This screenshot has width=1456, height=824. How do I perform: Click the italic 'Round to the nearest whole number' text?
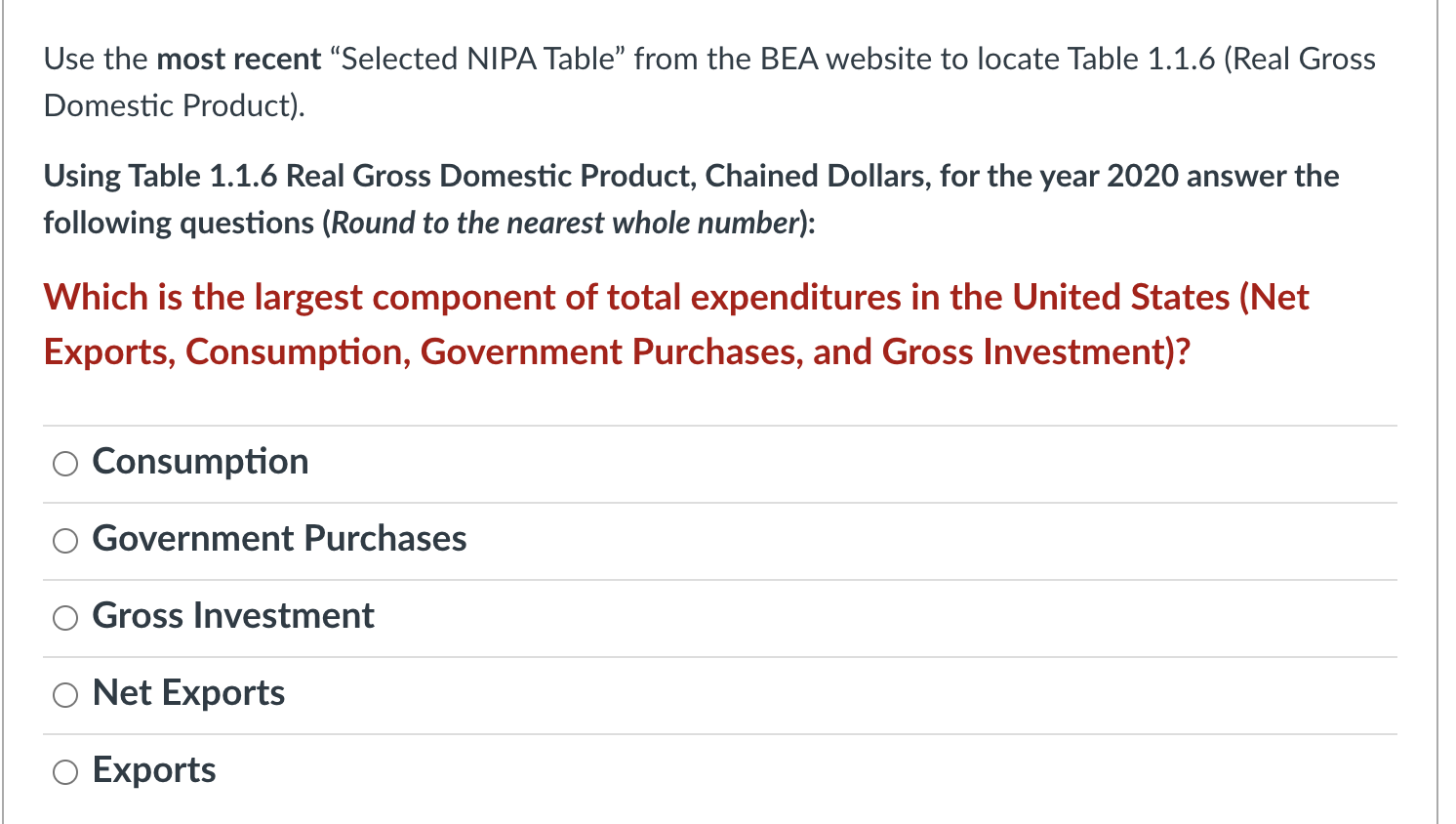tap(566, 224)
